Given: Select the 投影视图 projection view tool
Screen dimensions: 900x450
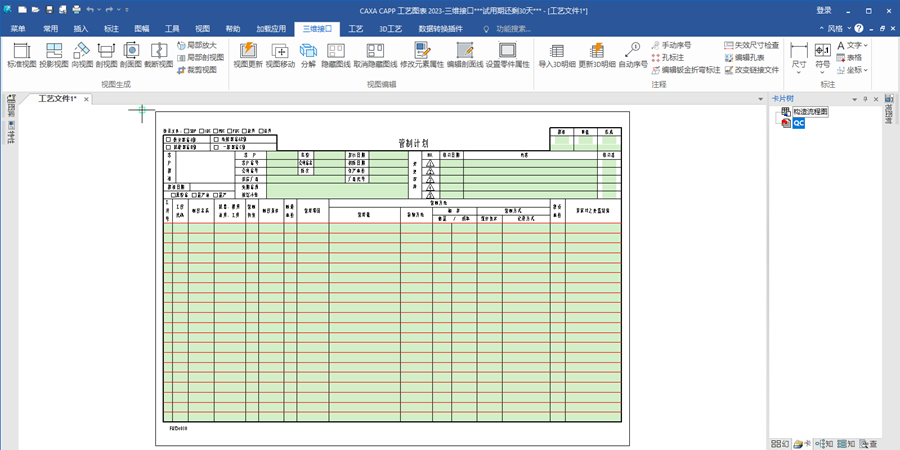Looking at the screenshot, I should point(54,56).
